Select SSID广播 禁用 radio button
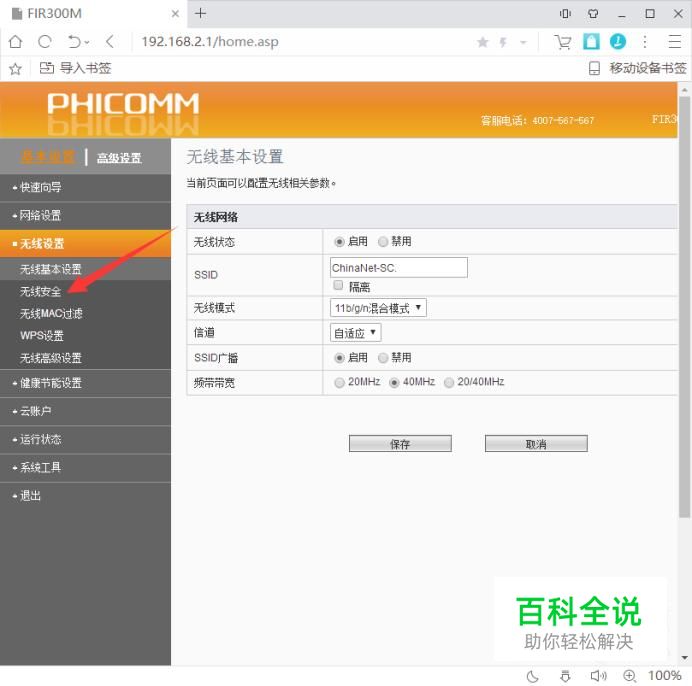The image size is (692, 686). click(383, 358)
